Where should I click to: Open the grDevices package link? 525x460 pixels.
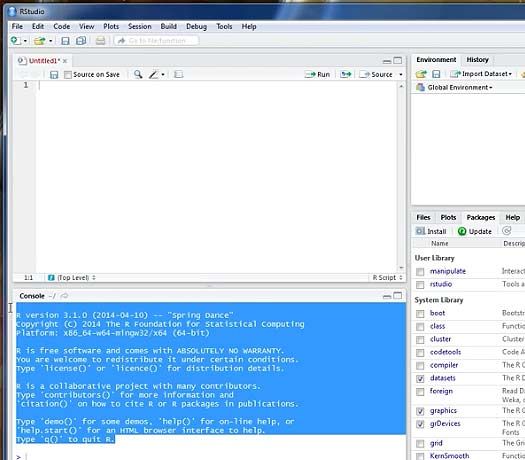(445, 424)
